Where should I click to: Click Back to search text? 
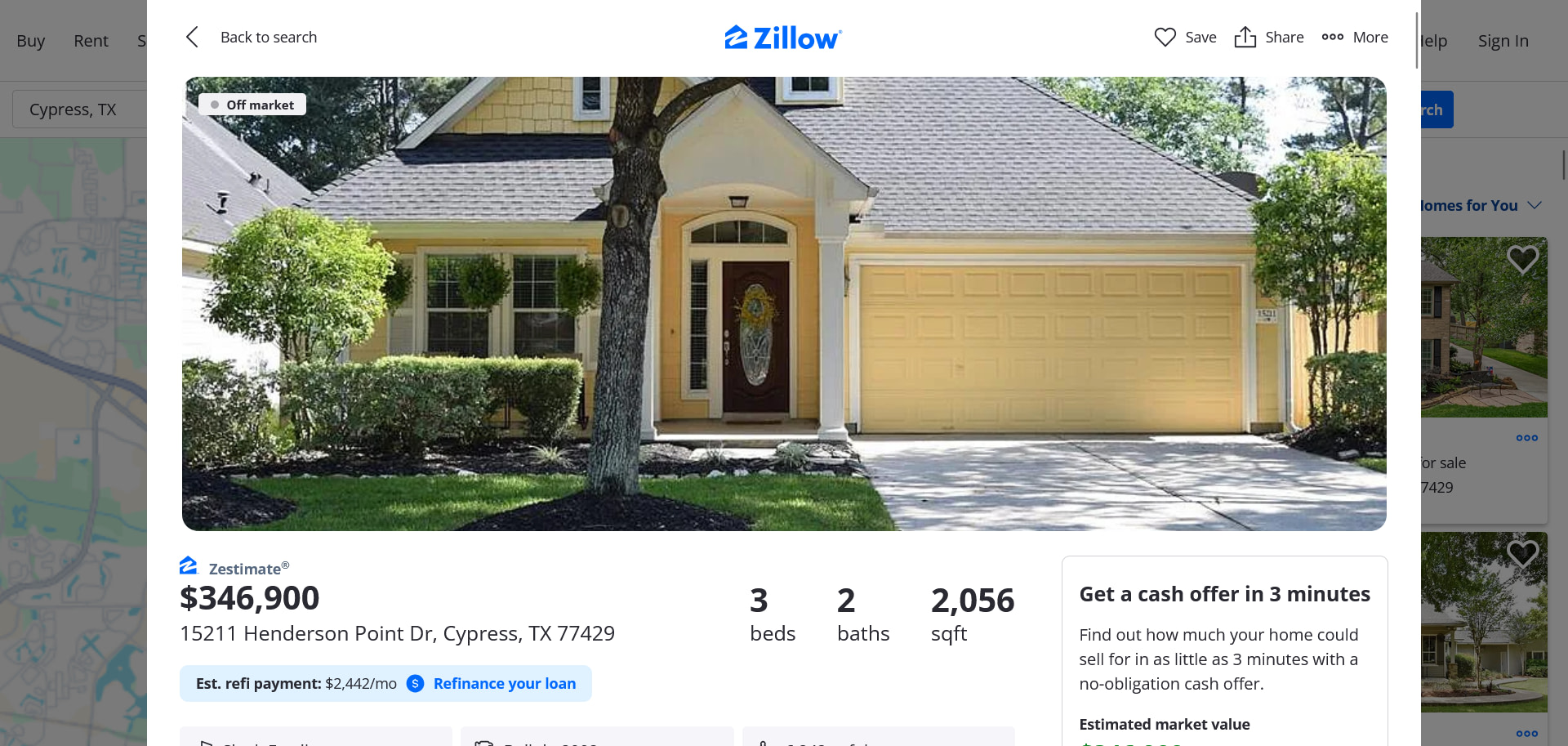269,37
